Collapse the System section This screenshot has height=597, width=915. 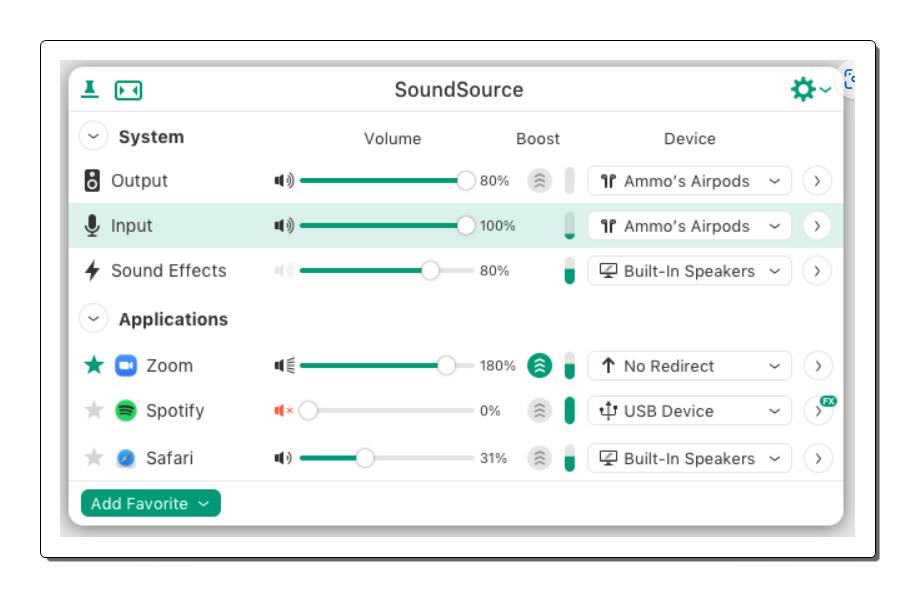[93, 137]
